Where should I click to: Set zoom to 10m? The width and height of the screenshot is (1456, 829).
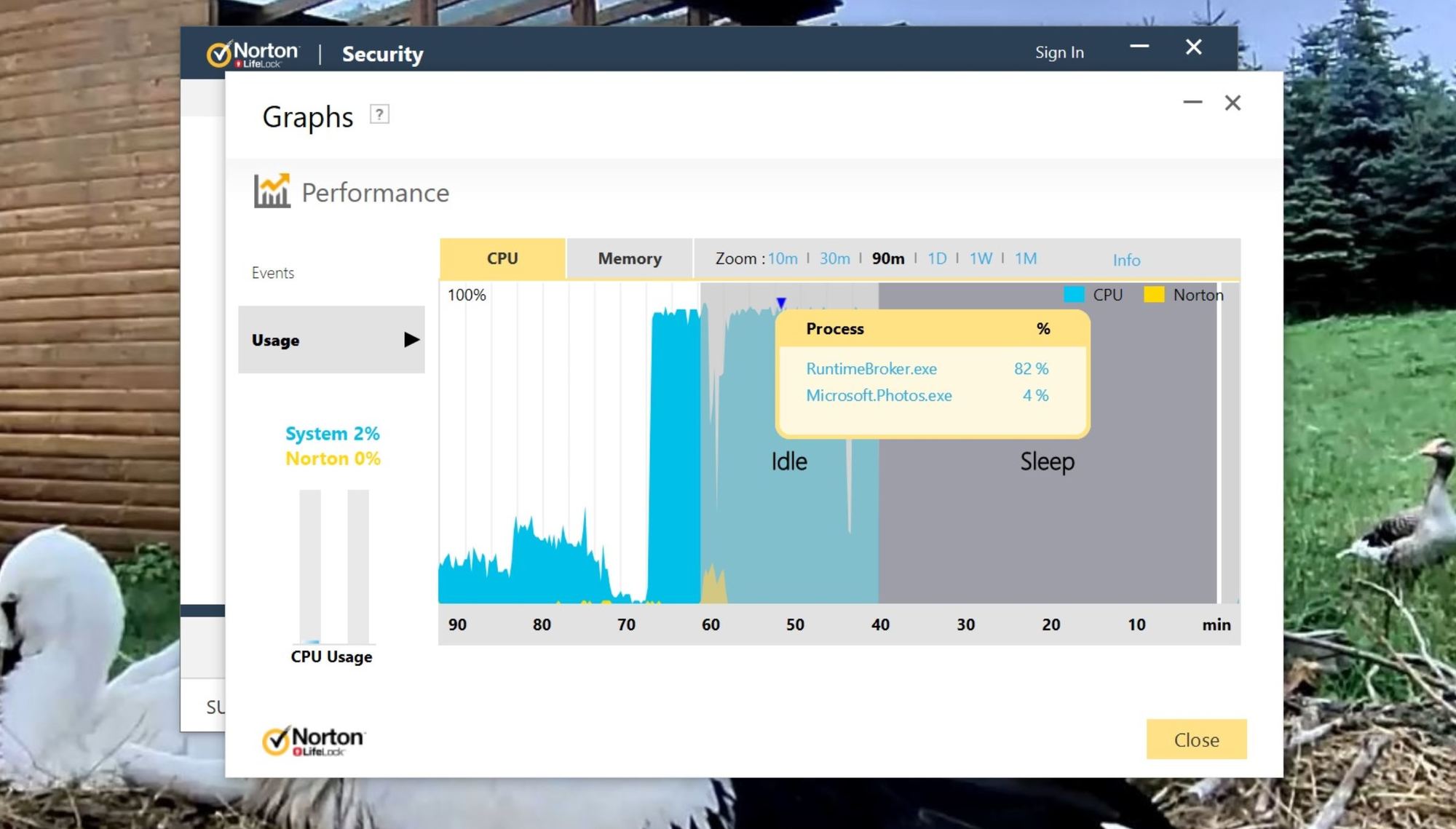pyautogui.click(x=783, y=258)
